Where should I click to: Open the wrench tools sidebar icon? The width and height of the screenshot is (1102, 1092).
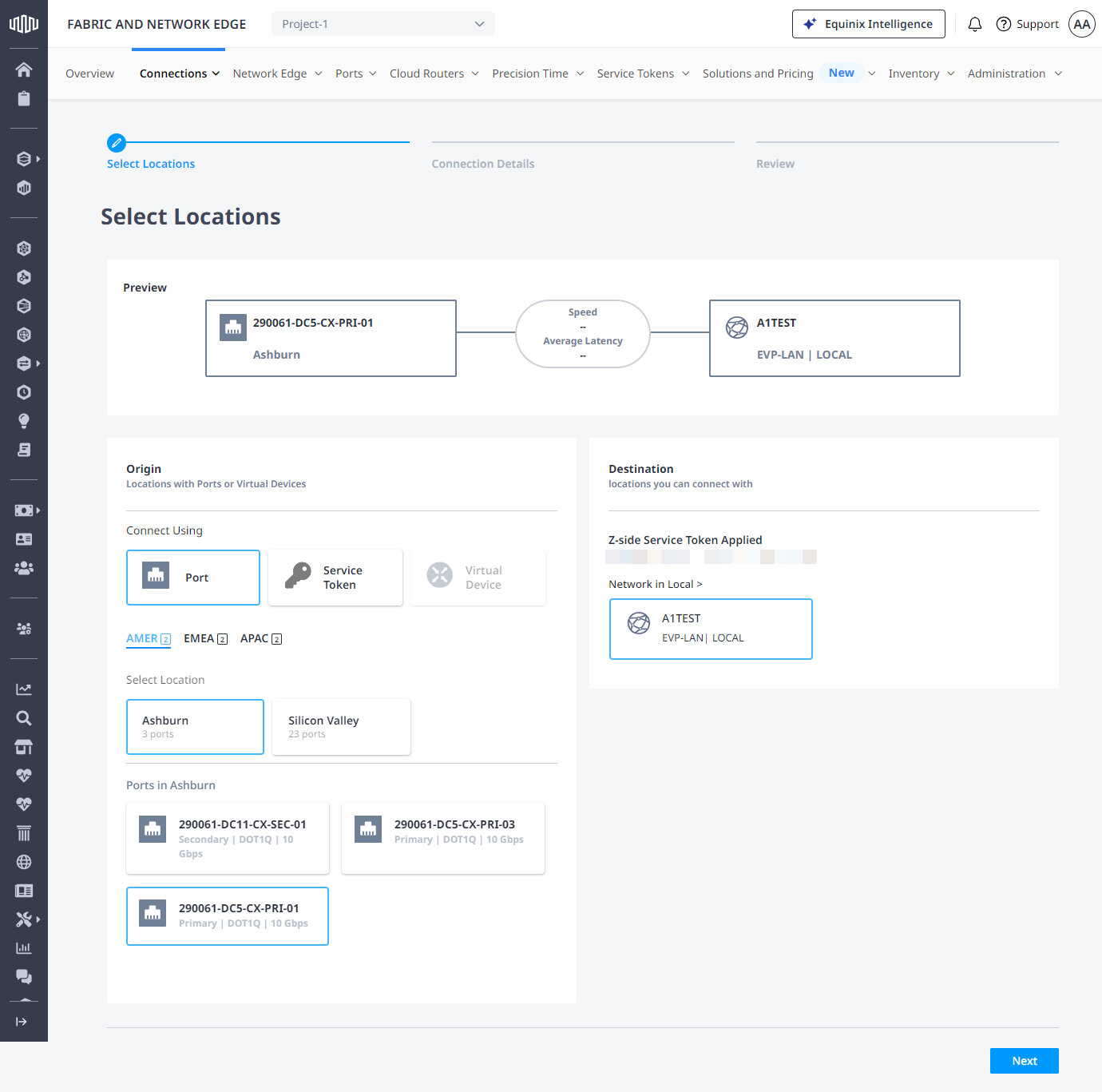24,919
